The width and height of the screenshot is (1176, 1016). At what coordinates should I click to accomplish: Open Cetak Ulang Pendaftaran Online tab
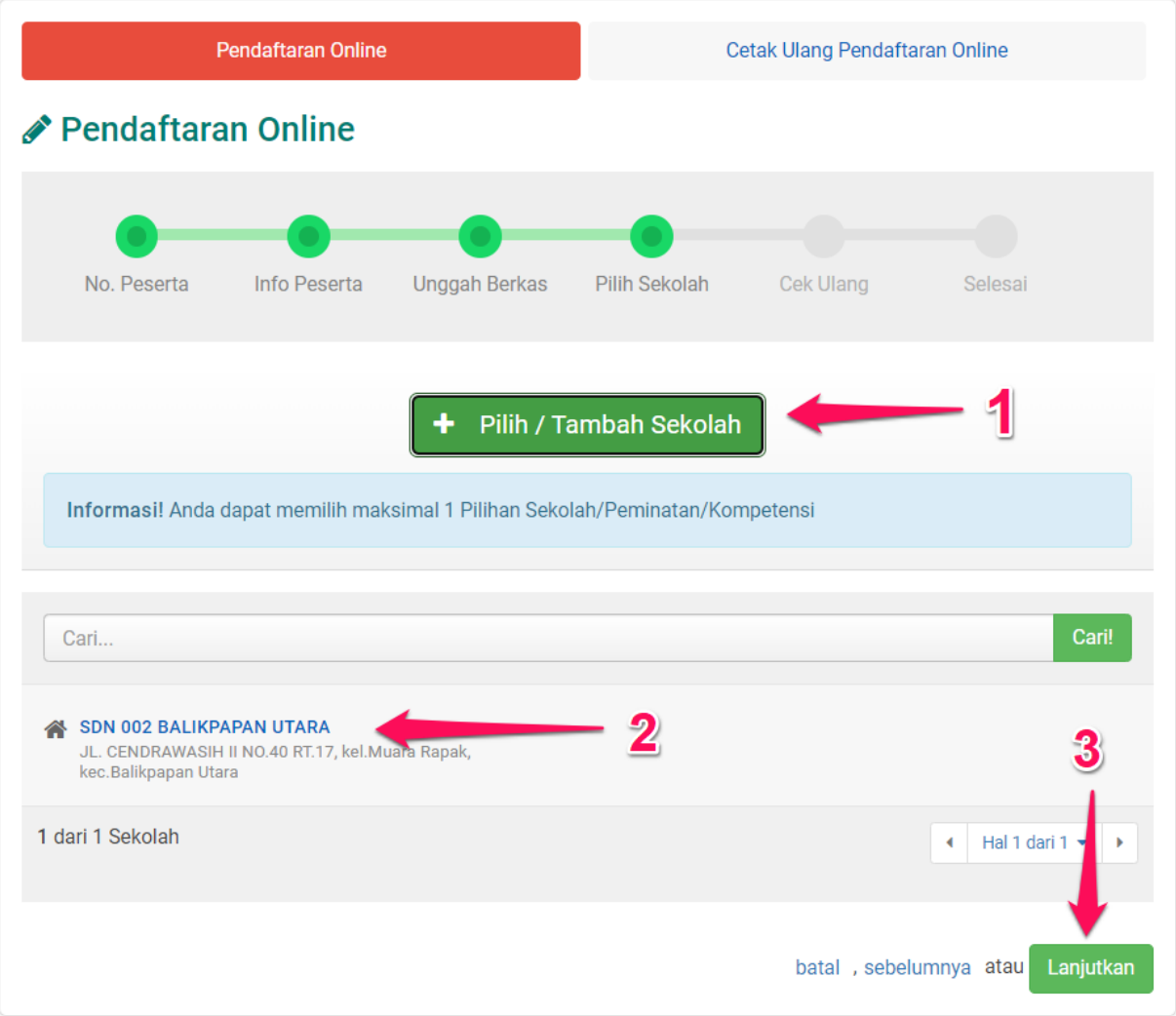[866, 51]
